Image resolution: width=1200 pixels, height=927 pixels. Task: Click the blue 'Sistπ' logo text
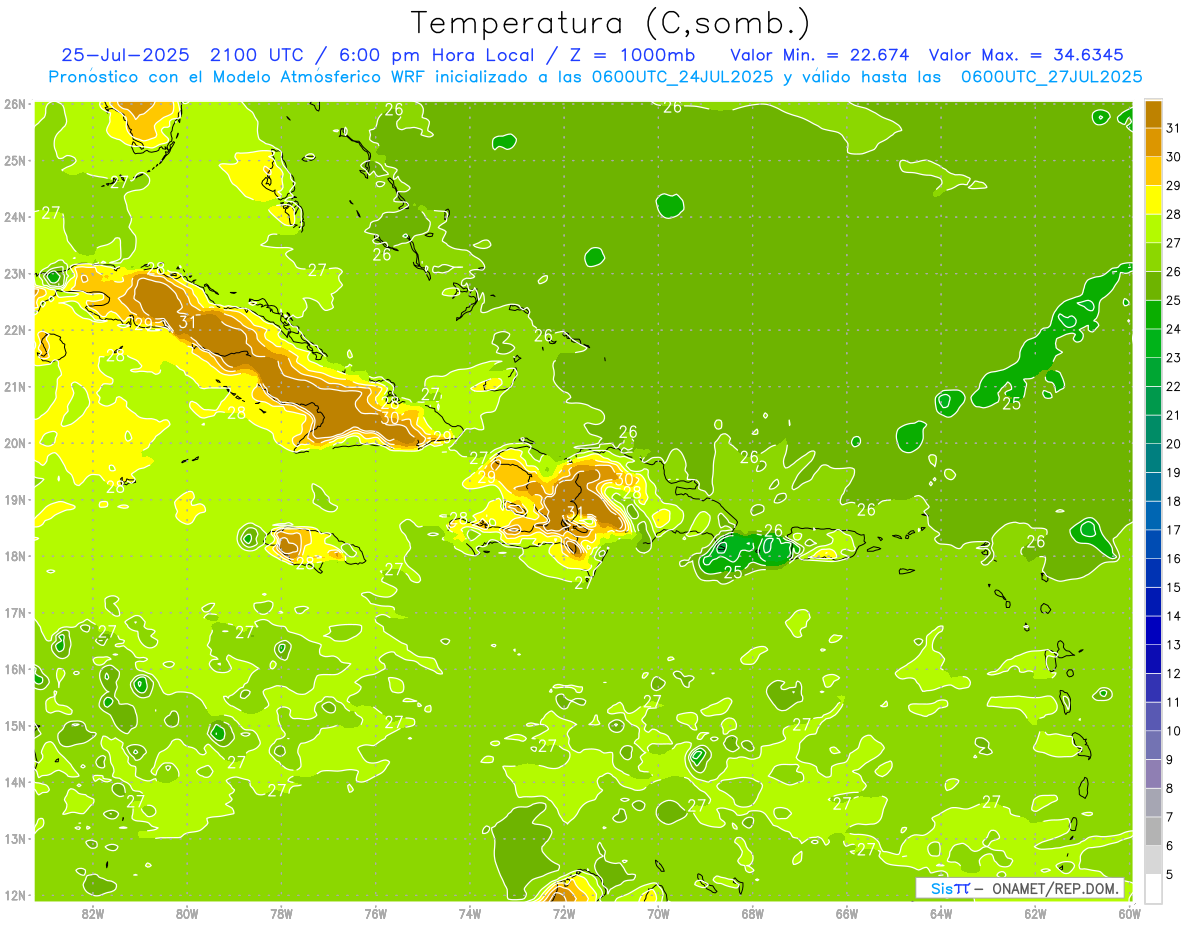[949, 888]
